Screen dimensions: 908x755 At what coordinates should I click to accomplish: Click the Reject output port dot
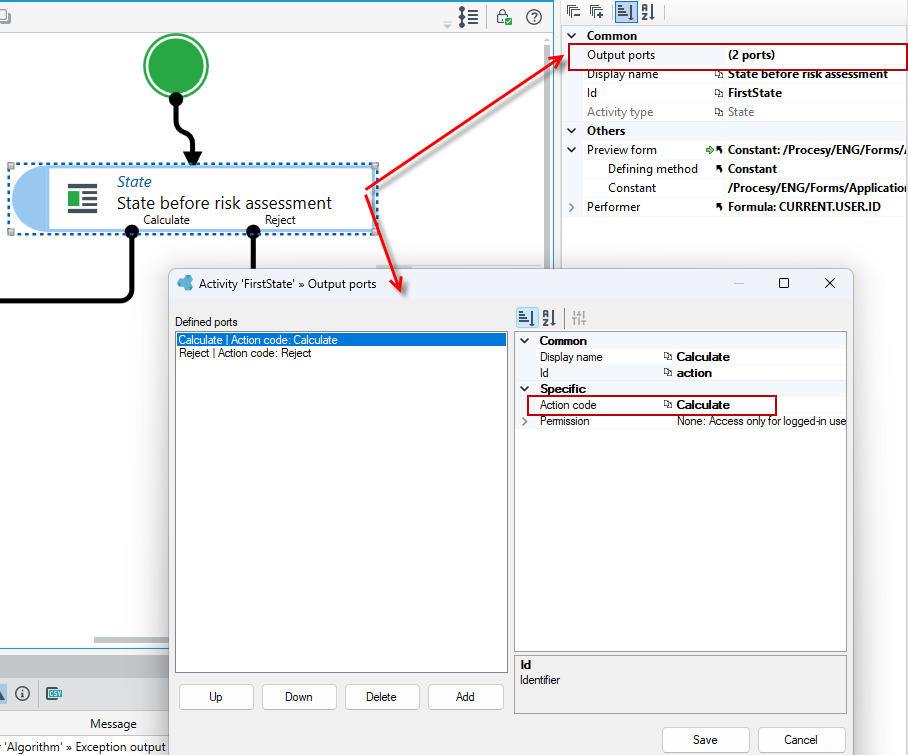point(253,232)
